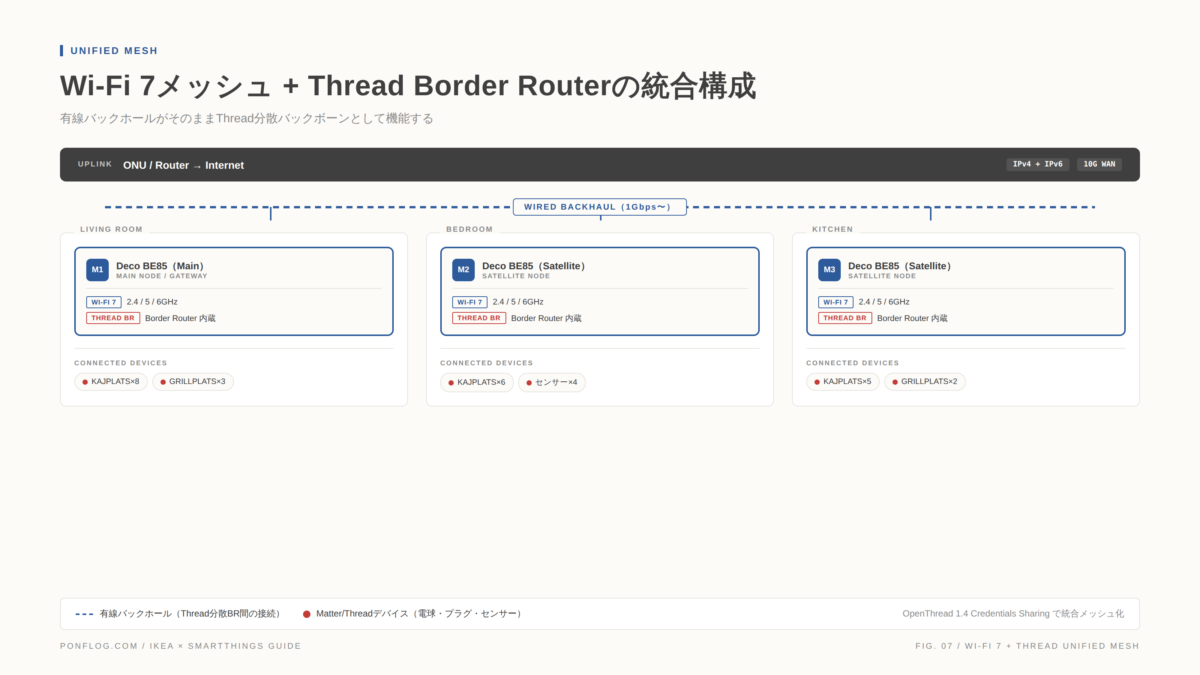Click SATELLITE NODE under the M3 node
Image resolution: width=1200 pixels, height=675 pixels.
coord(882,276)
